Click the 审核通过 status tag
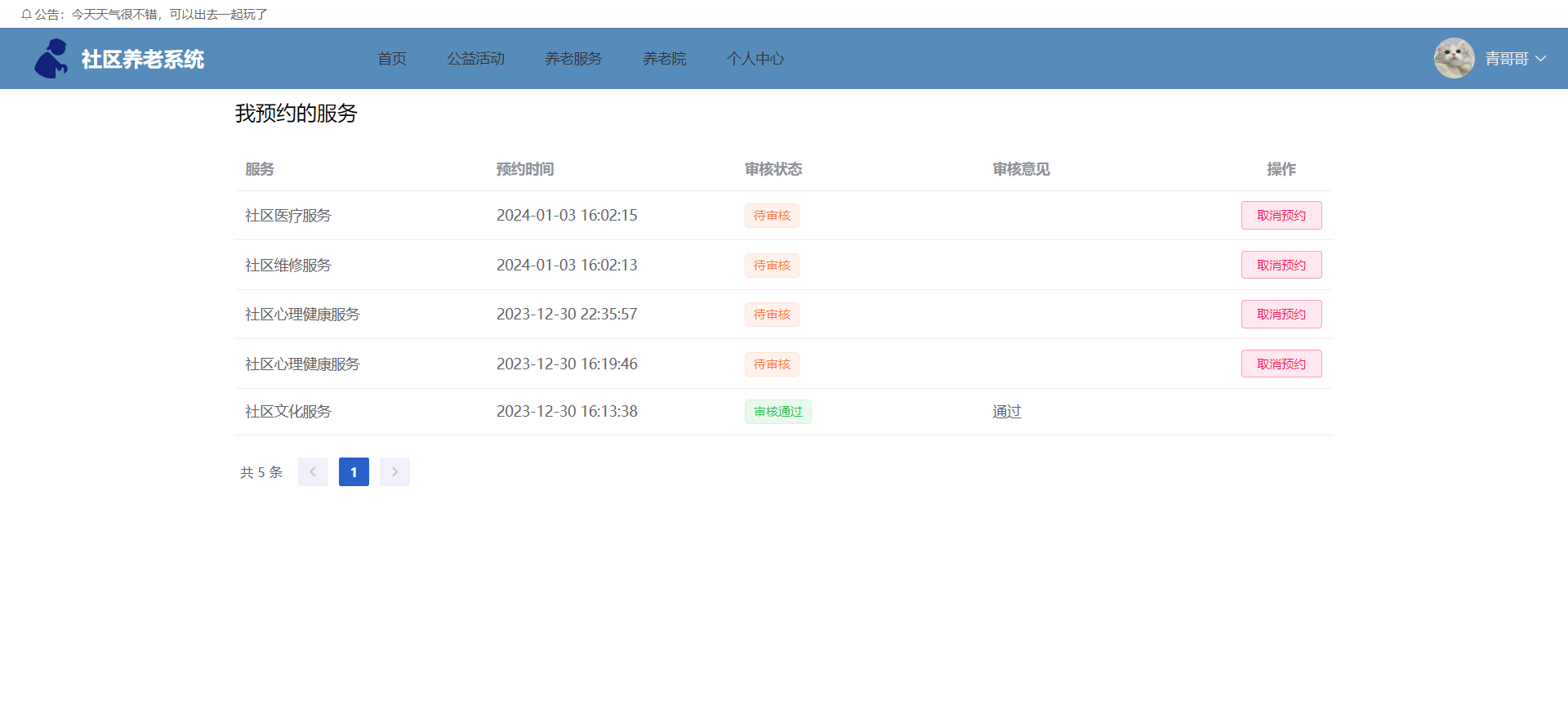Screen dimensions: 1568x719 (778, 412)
